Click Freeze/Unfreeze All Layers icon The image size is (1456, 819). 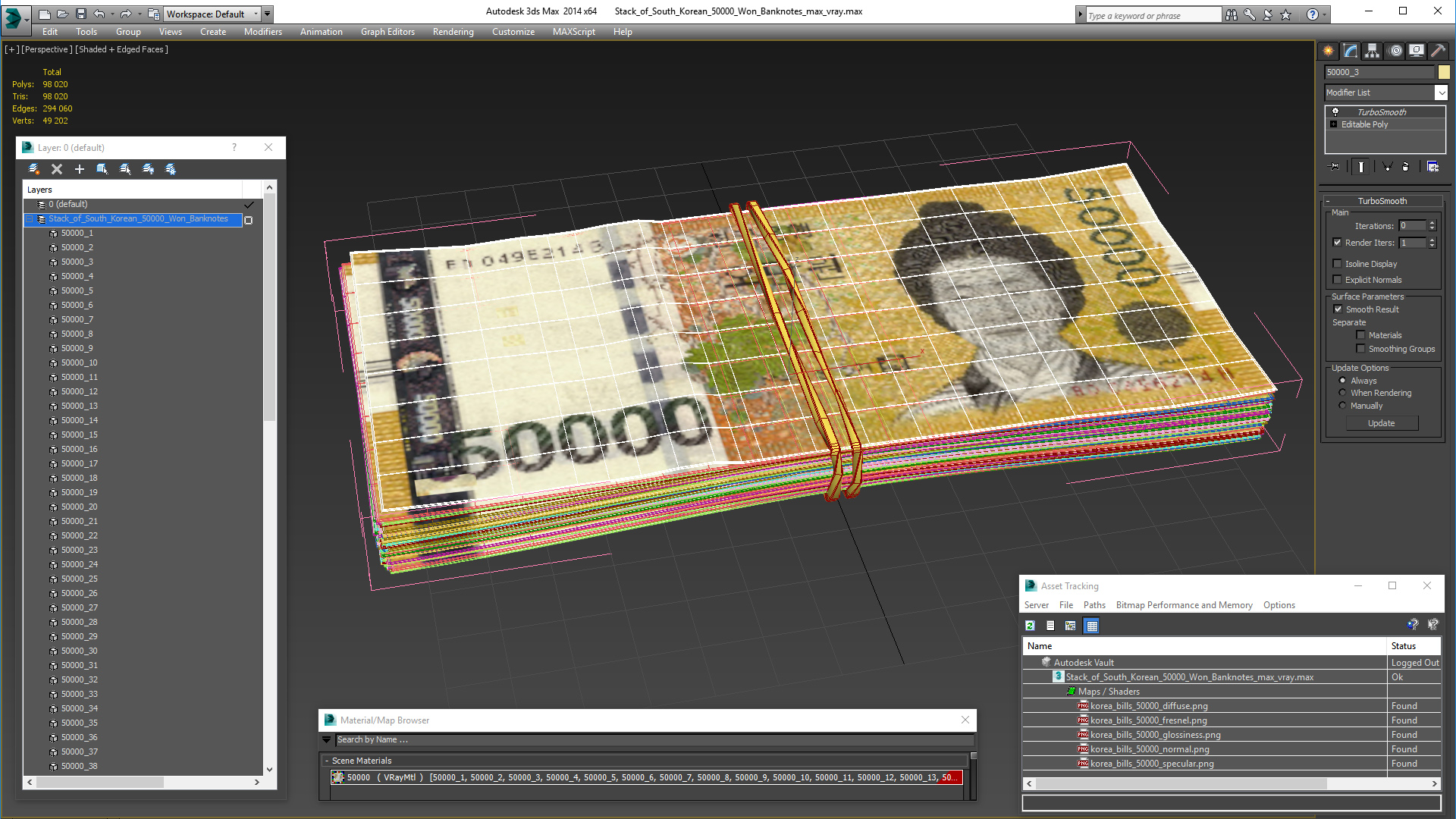[x=171, y=169]
